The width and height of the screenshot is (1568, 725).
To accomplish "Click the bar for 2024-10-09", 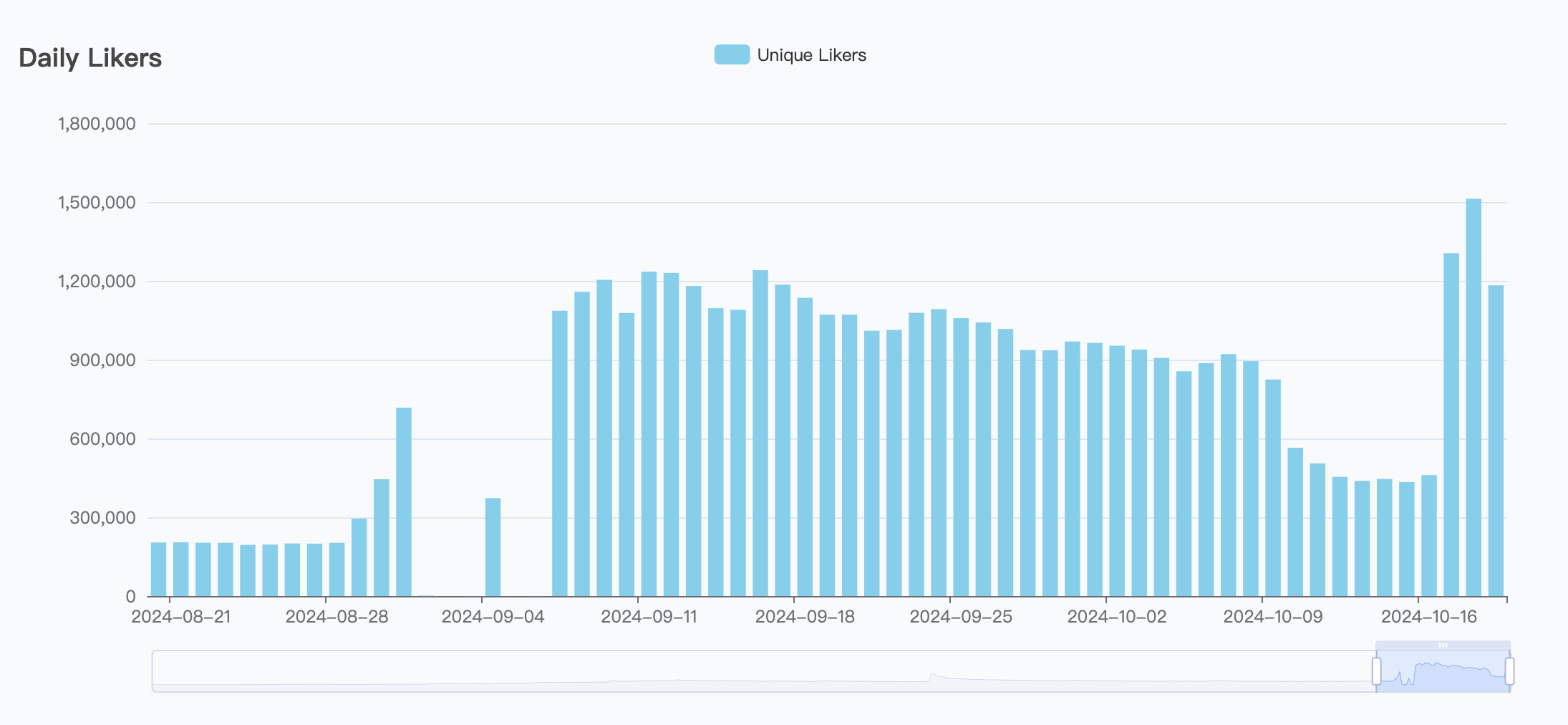I will click(1273, 488).
